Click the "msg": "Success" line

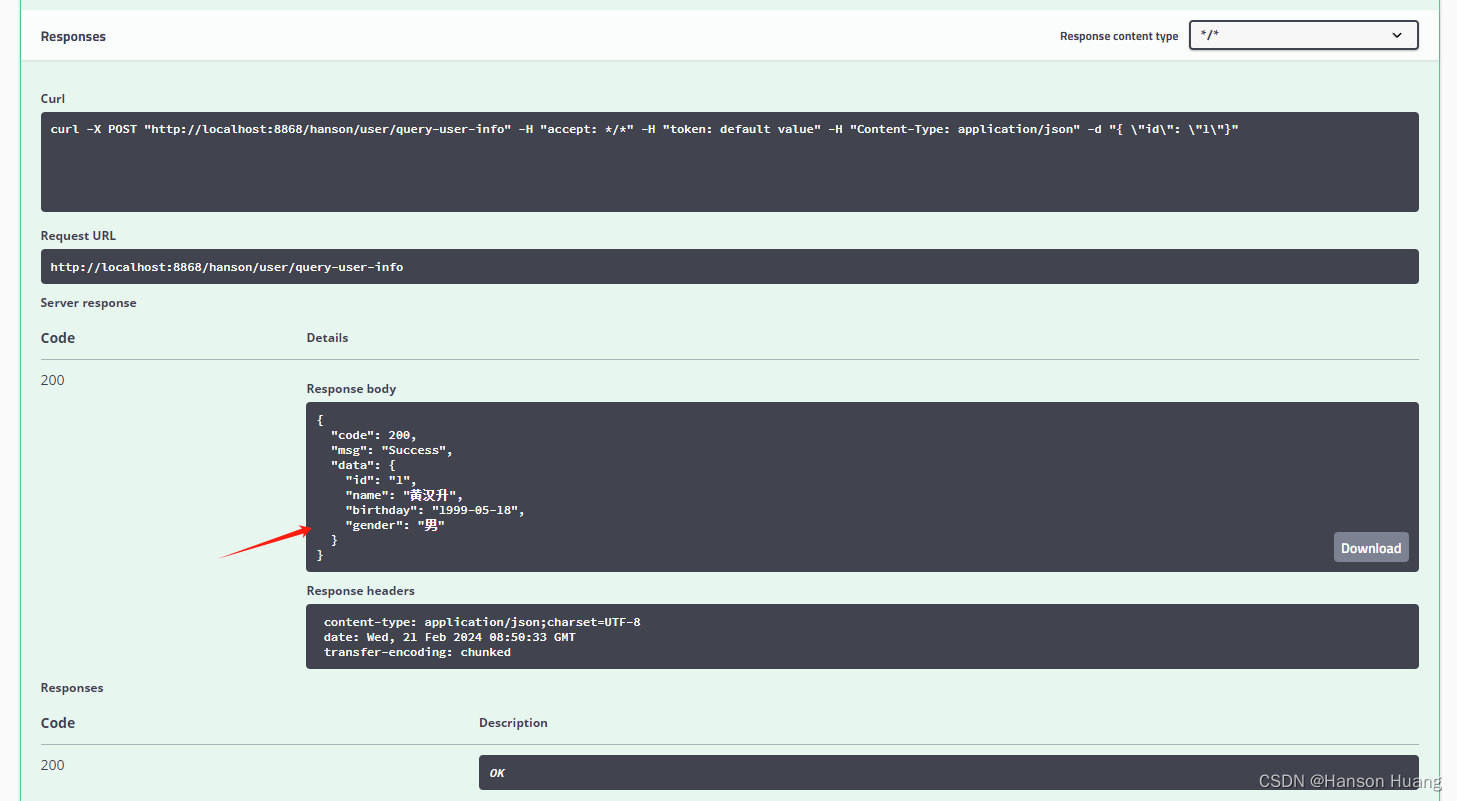pos(392,450)
